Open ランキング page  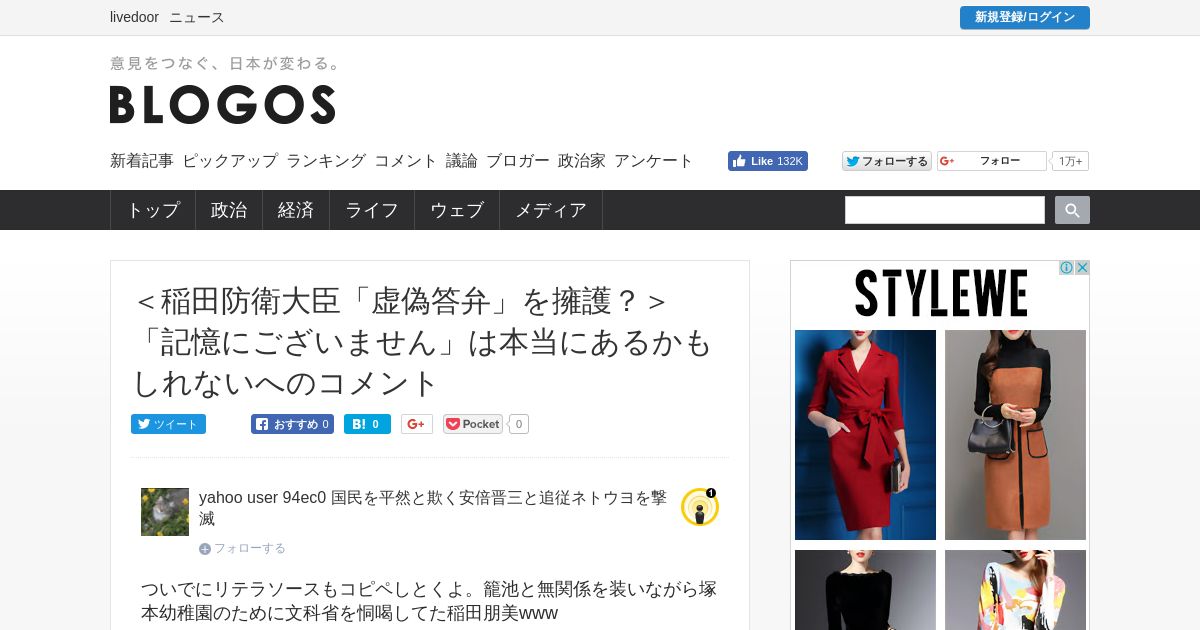tap(326, 161)
